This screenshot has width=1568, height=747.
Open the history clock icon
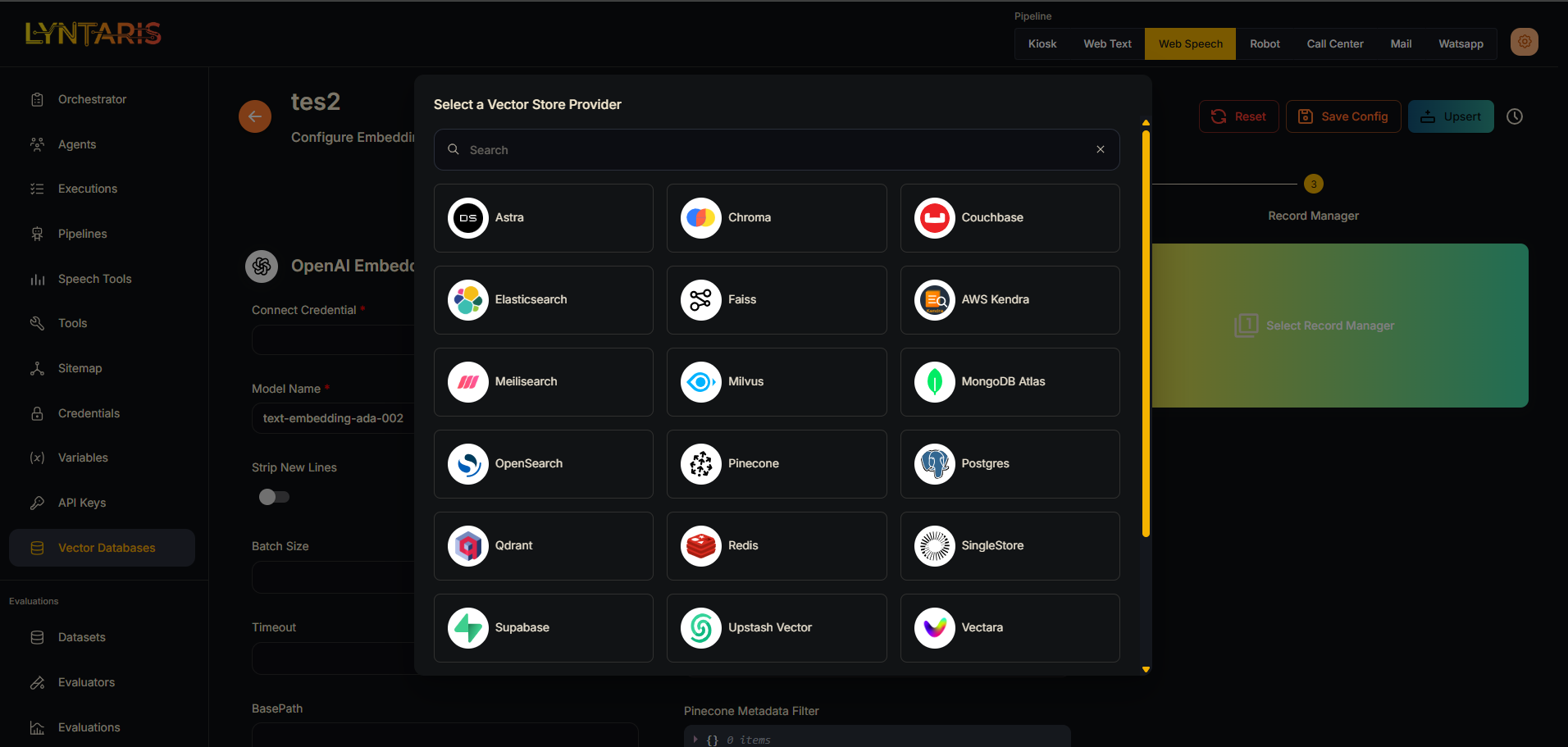point(1515,116)
